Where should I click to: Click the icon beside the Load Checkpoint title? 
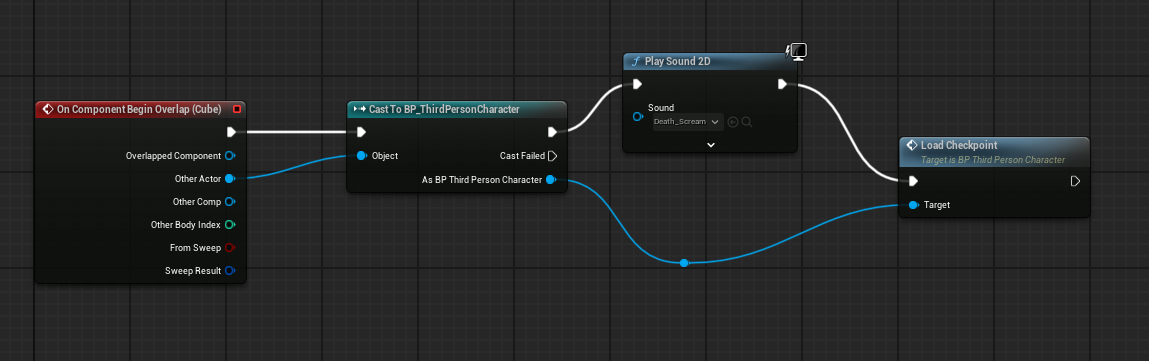click(912, 145)
